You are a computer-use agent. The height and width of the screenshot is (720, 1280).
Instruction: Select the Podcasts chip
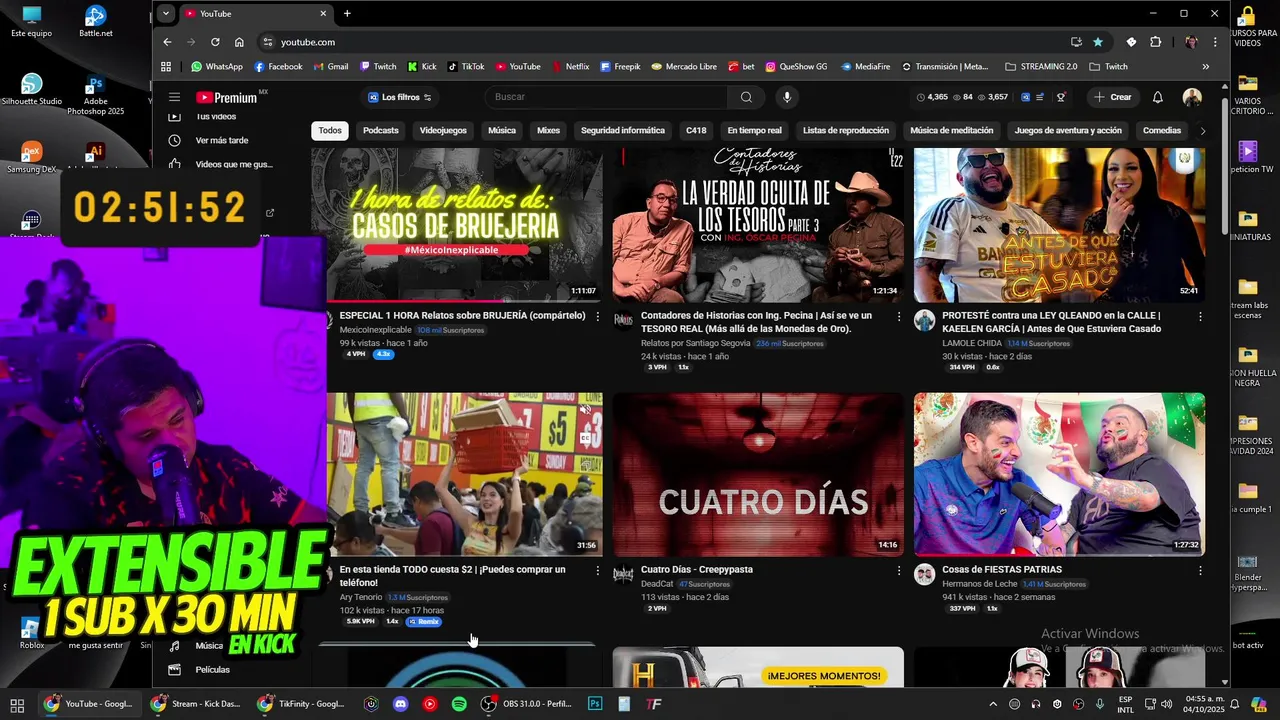tap(380, 130)
